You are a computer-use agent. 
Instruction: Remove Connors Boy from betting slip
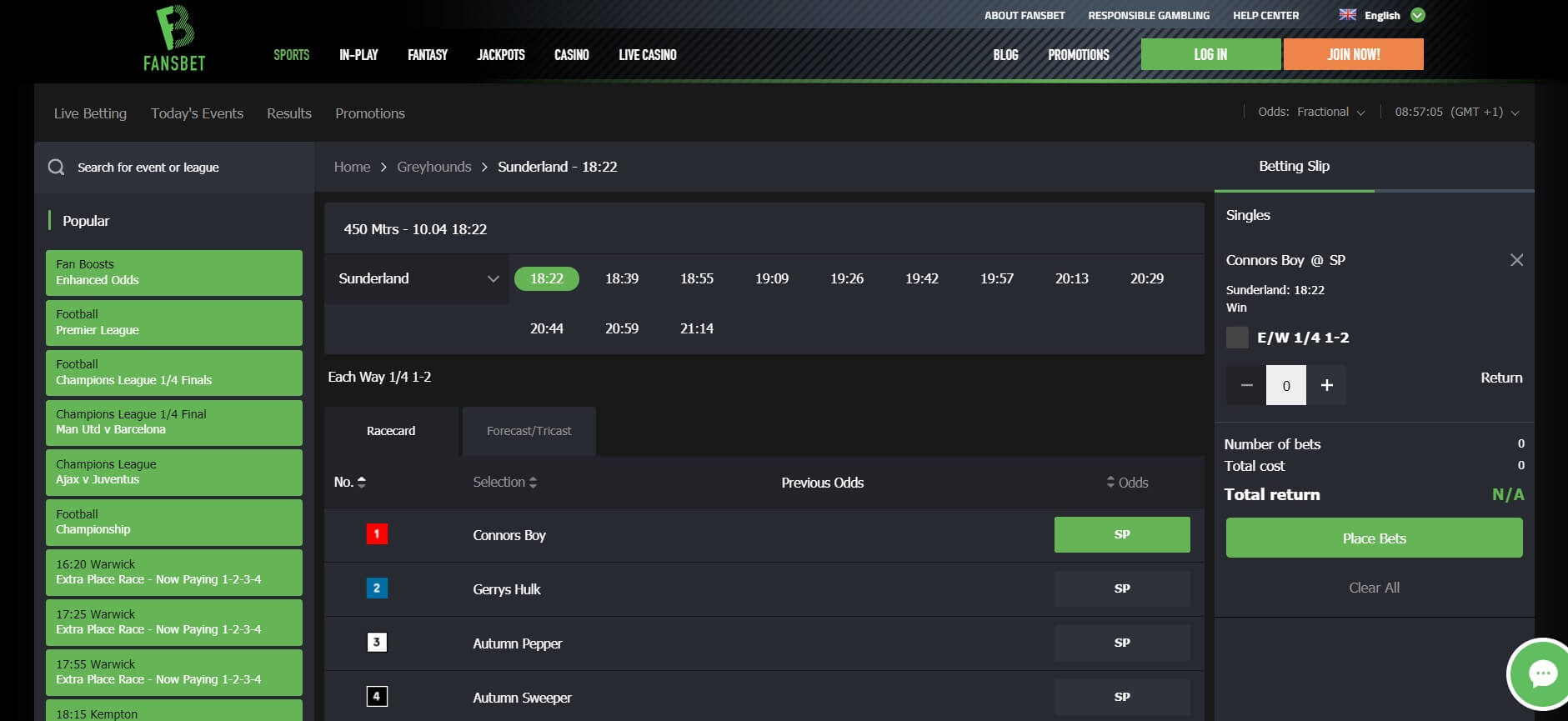point(1516,260)
